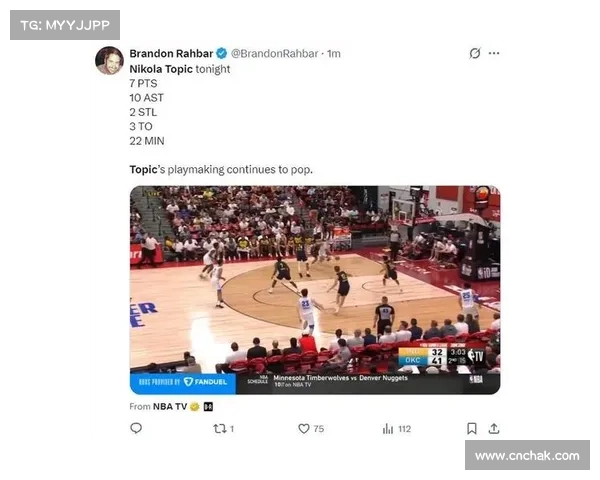600x480 pixels.
Task: Open the @BrandonRahbar handle link
Action: [274, 54]
